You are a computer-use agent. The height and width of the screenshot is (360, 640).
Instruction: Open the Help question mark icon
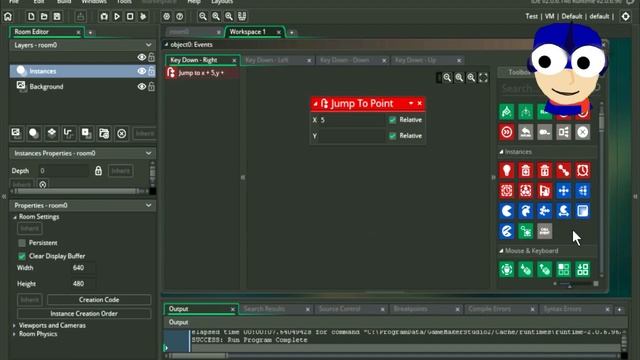pos(180,17)
